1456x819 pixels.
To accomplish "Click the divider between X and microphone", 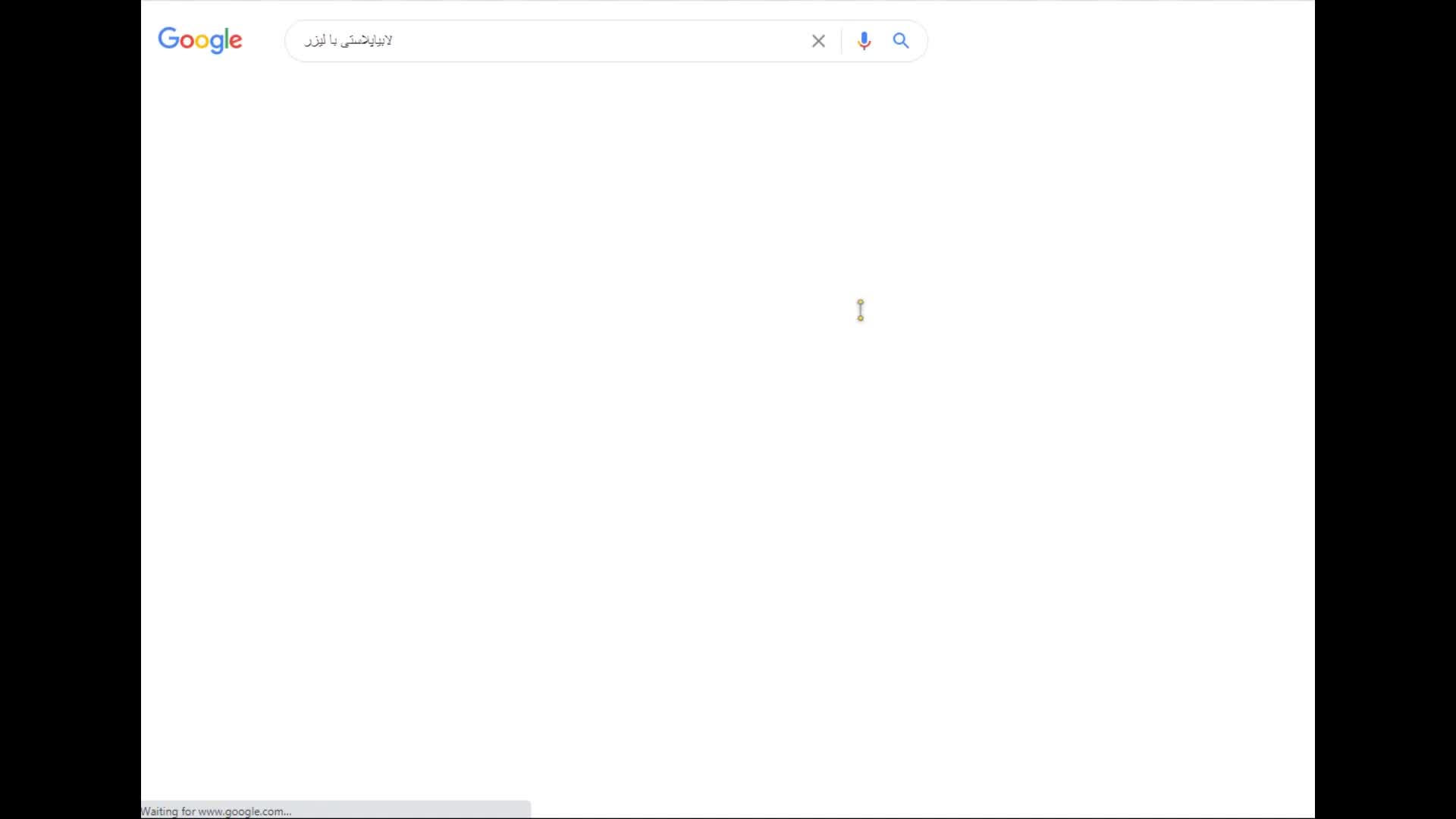I will pyautogui.click(x=841, y=41).
